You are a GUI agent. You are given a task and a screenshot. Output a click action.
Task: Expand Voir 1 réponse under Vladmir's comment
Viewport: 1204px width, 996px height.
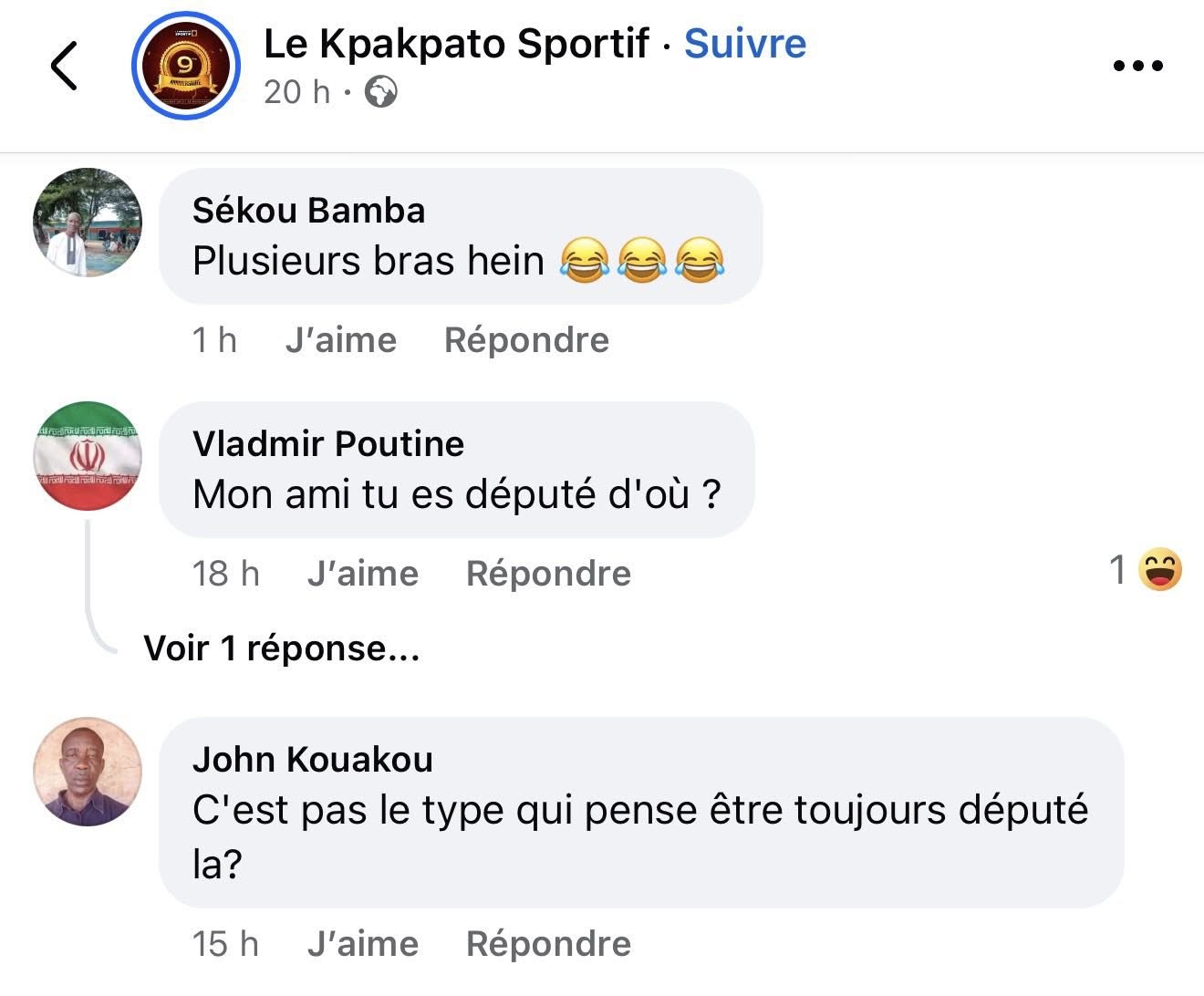(x=281, y=648)
